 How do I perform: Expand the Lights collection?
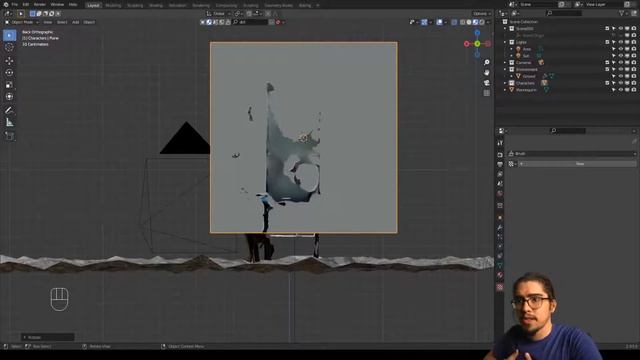pos(505,42)
